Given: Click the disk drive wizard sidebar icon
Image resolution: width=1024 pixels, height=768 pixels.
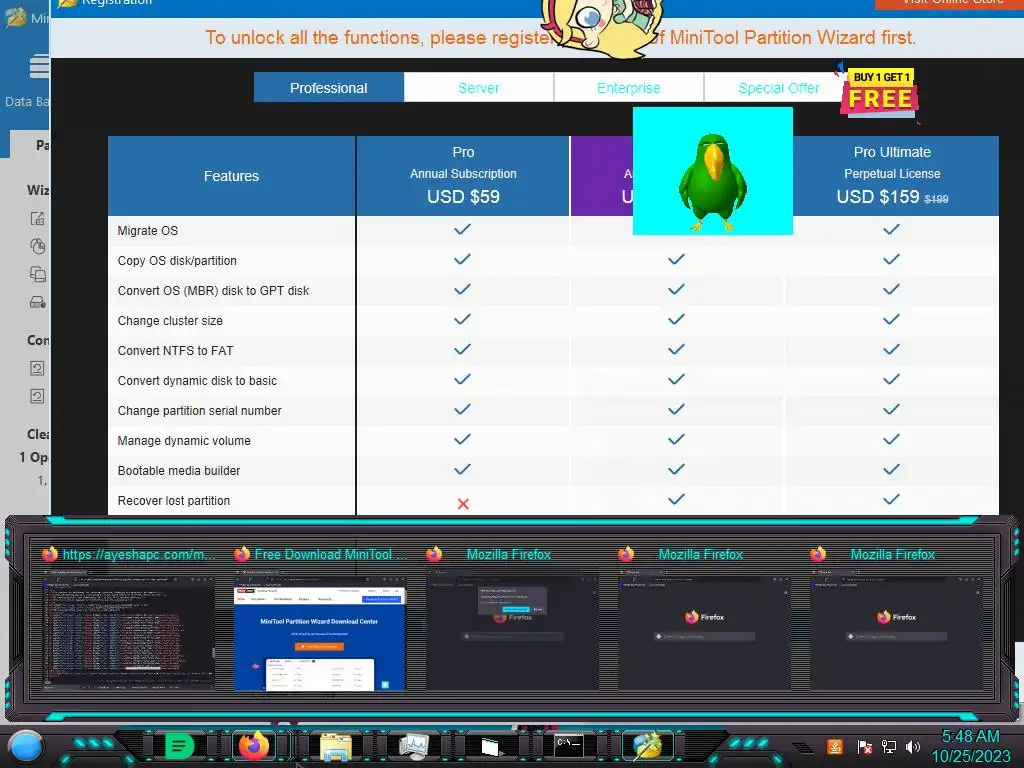Looking at the screenshot, I should click(x=38, y=302).
